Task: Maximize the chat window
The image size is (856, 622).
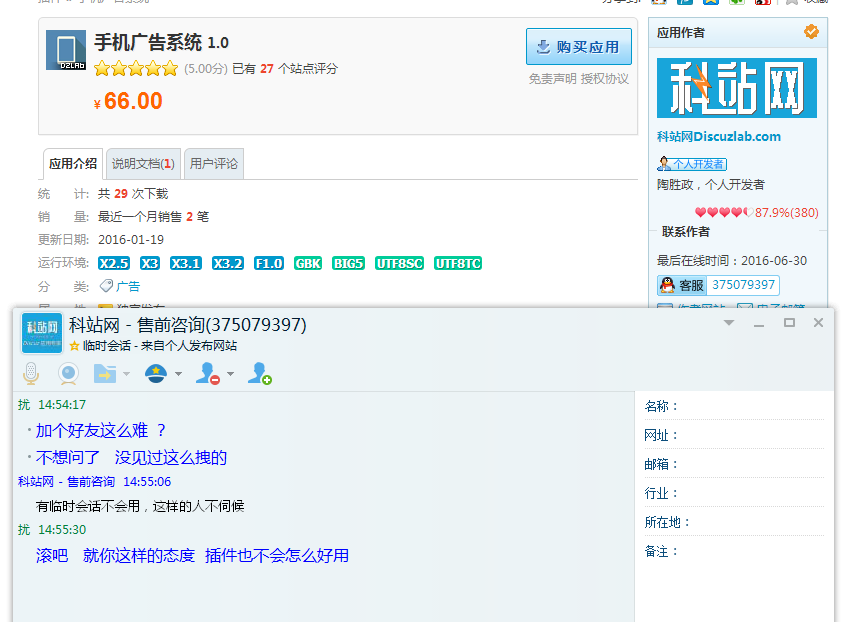Action: click(x=789, y=323)
